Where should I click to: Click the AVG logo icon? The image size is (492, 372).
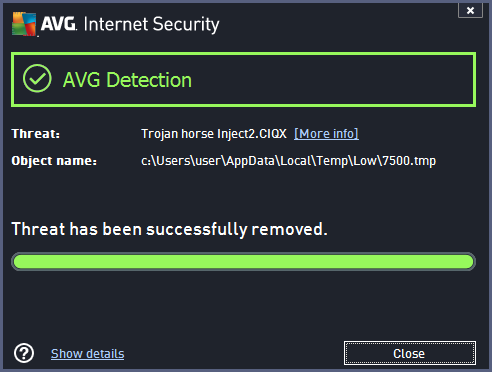coord(24,24)
